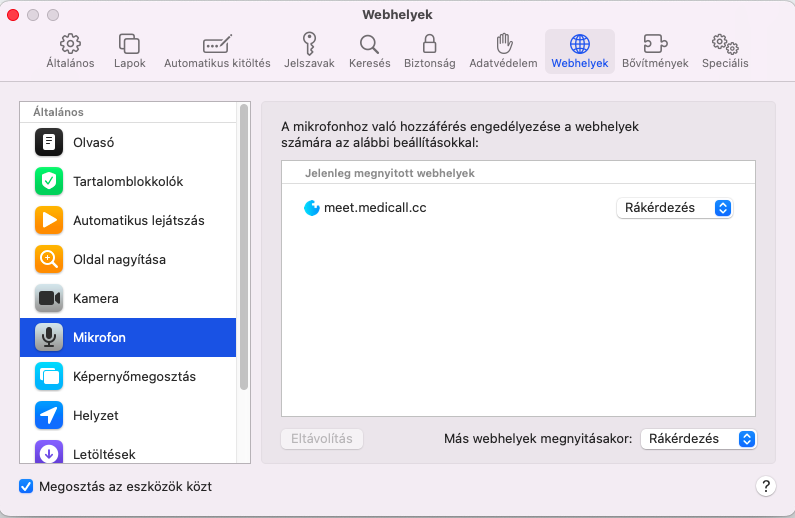Open the Biztonság lock pane

click(x=429, y=51)
